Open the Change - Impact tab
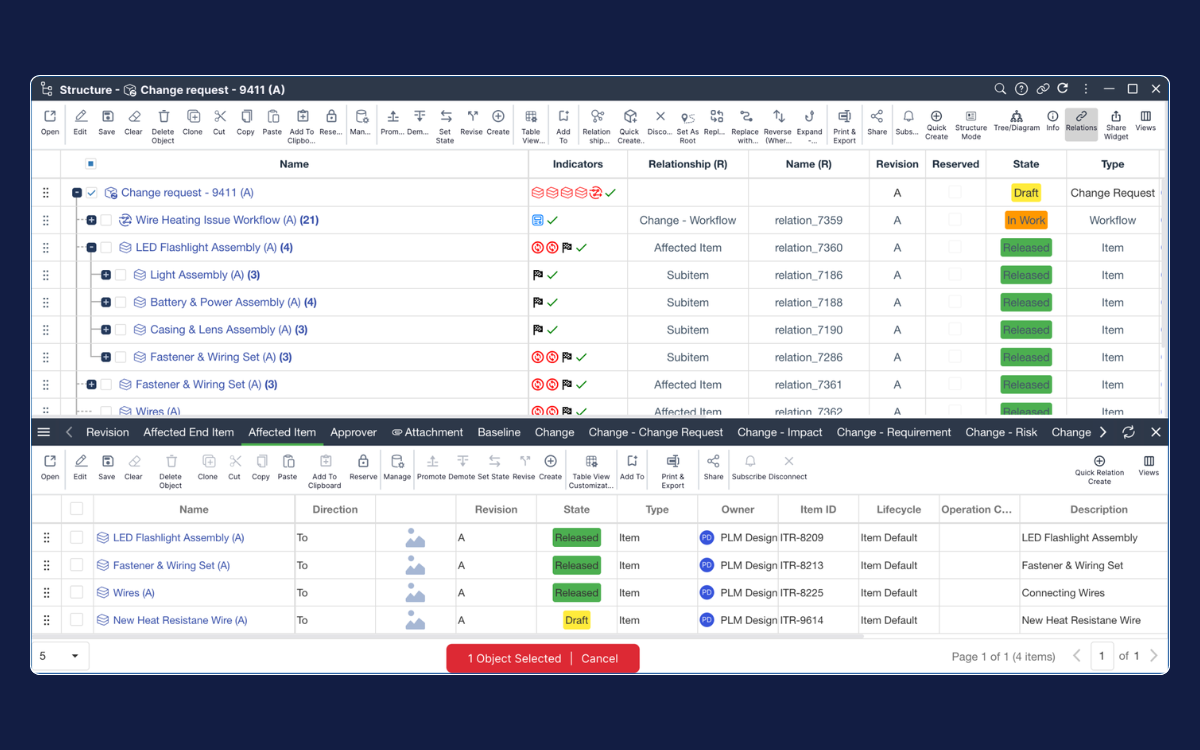 pos(779,432)
